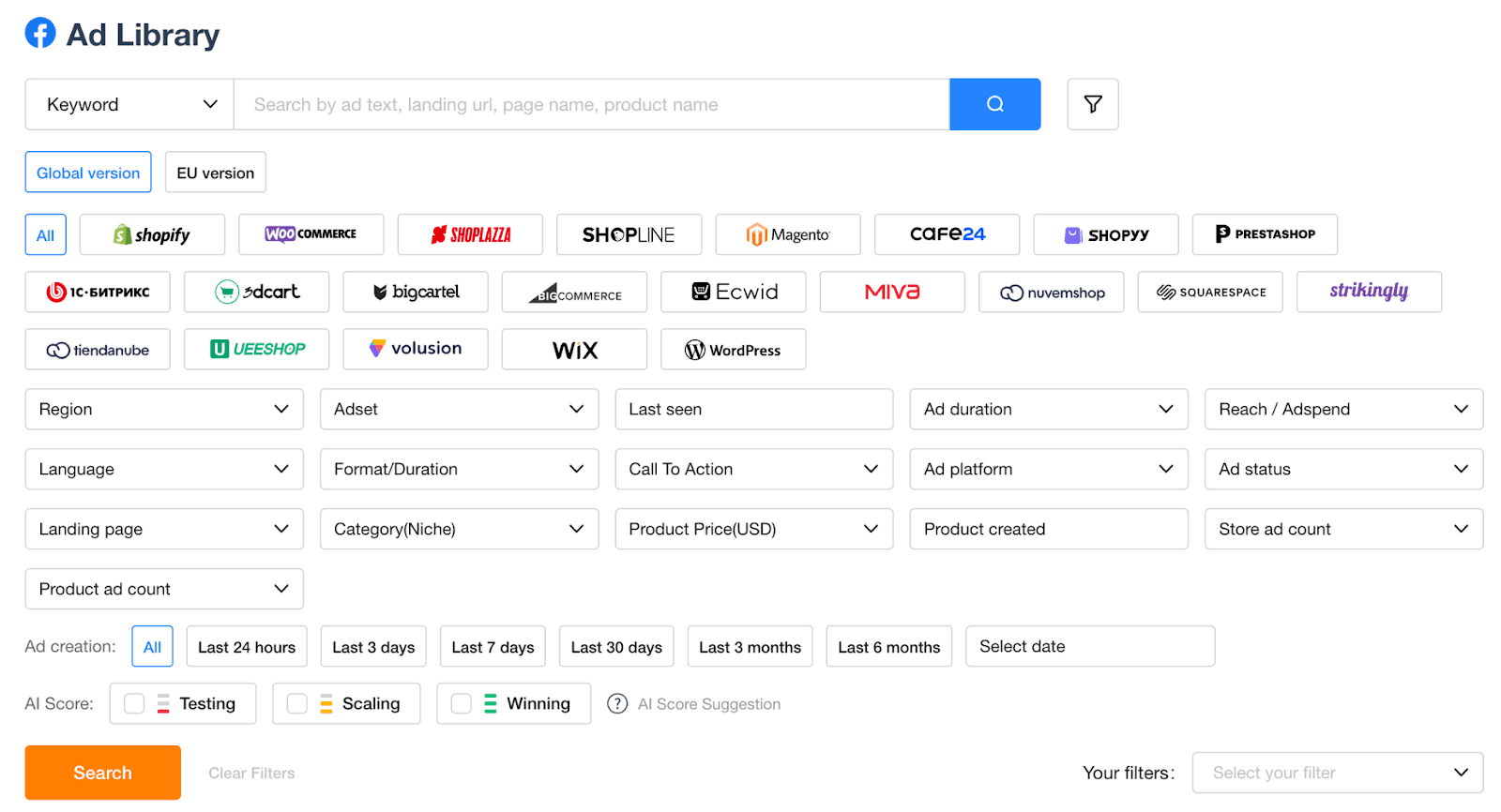
Task: Expand the Adset dropdown
Action: [x=460, y=409]
